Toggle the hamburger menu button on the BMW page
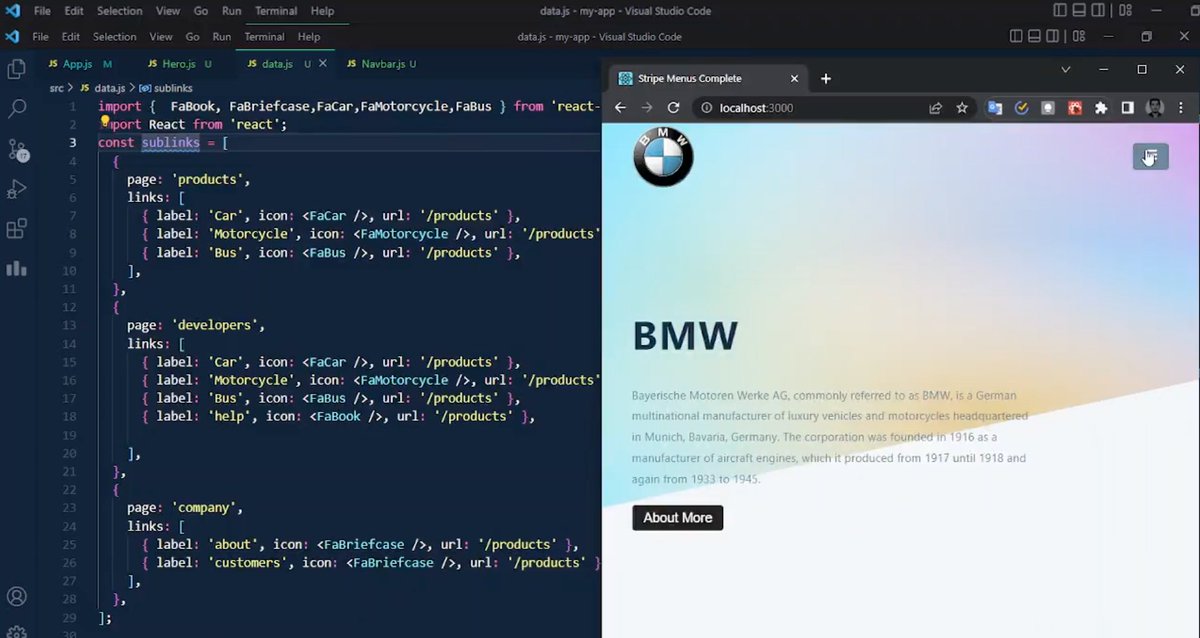Screen dimensions: 1200x638 click(x=1150, y=156)
